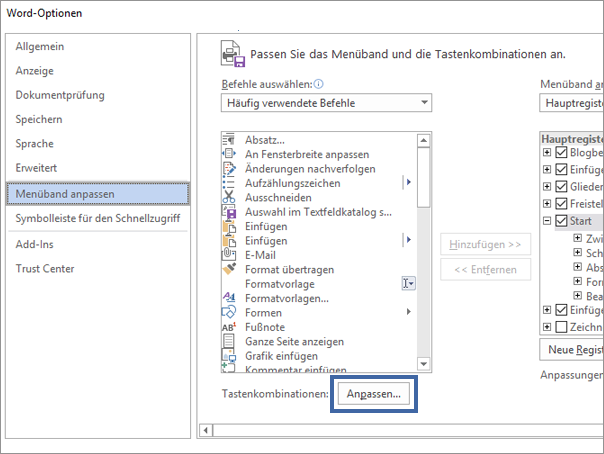Expand the Sch... group under Start
The height and width of the screenshot is (454, 604).
(x=577, y=252)
